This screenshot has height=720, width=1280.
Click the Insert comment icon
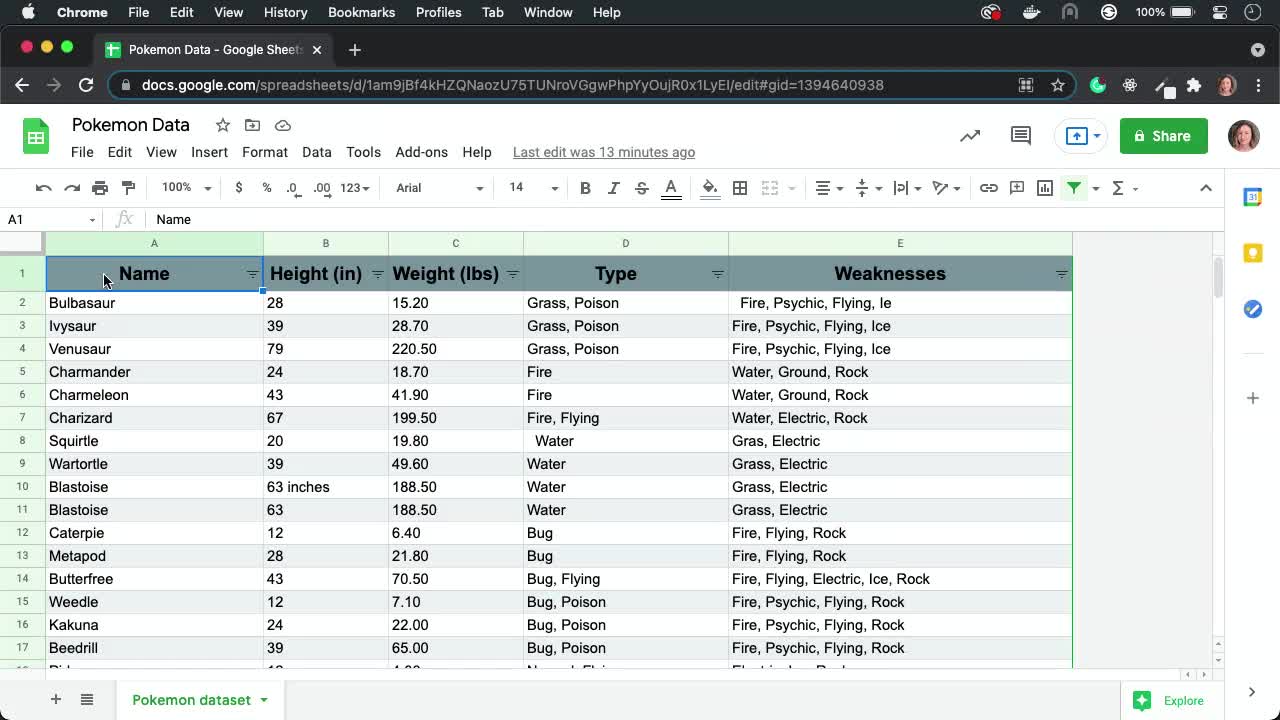click(1017, 188)
